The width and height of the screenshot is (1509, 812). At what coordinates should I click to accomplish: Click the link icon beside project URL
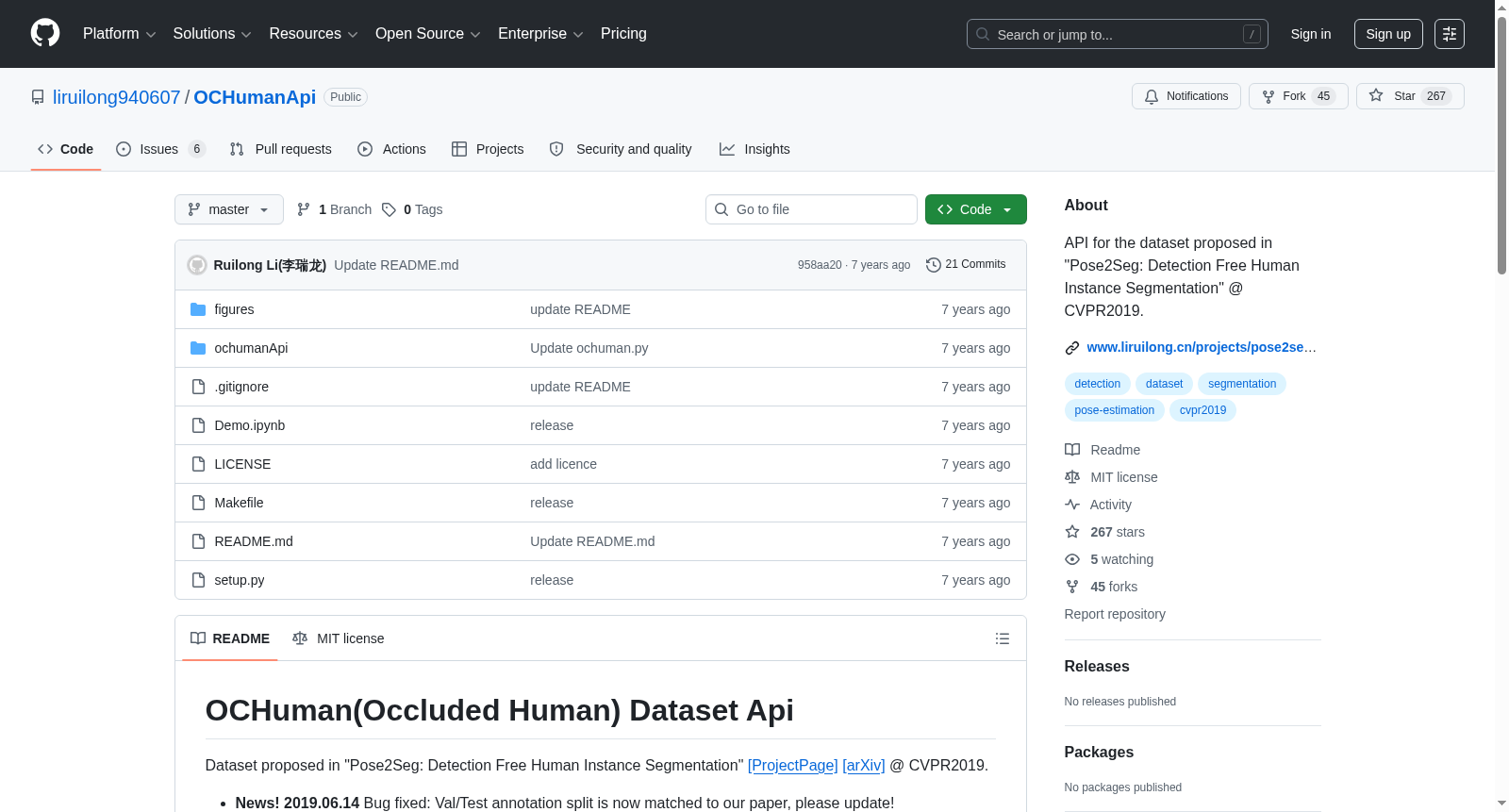pyautogui.click(x=1072, y=348)
